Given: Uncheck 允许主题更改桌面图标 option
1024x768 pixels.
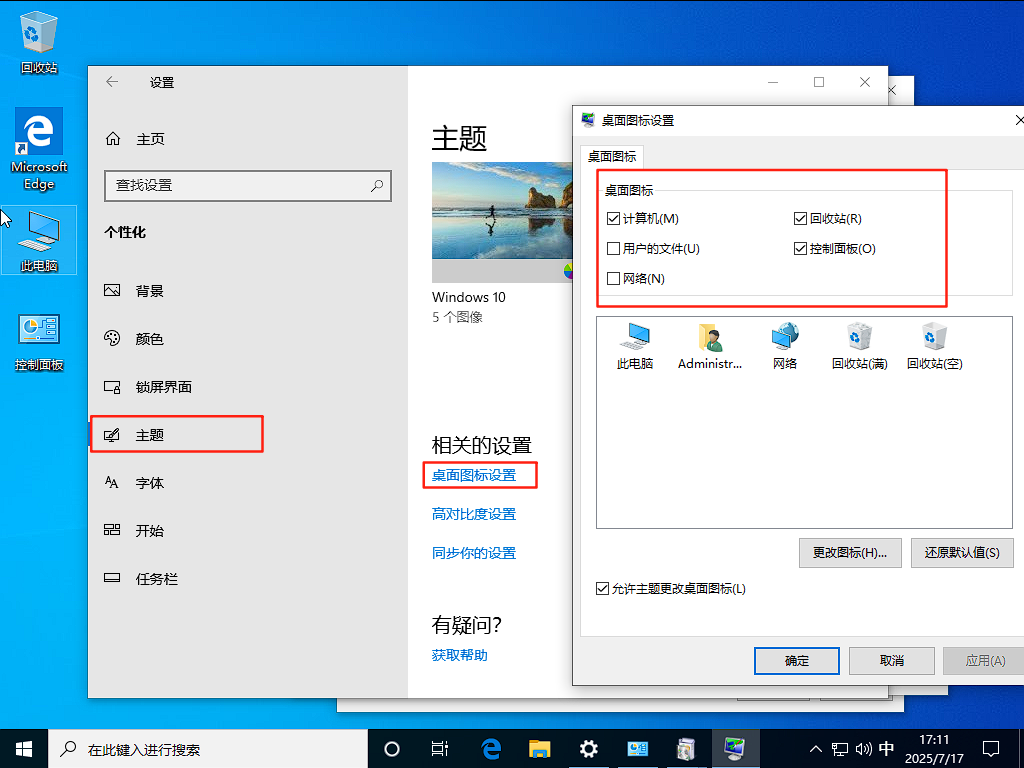Looking at the screenshot, I should pos(602,589).
